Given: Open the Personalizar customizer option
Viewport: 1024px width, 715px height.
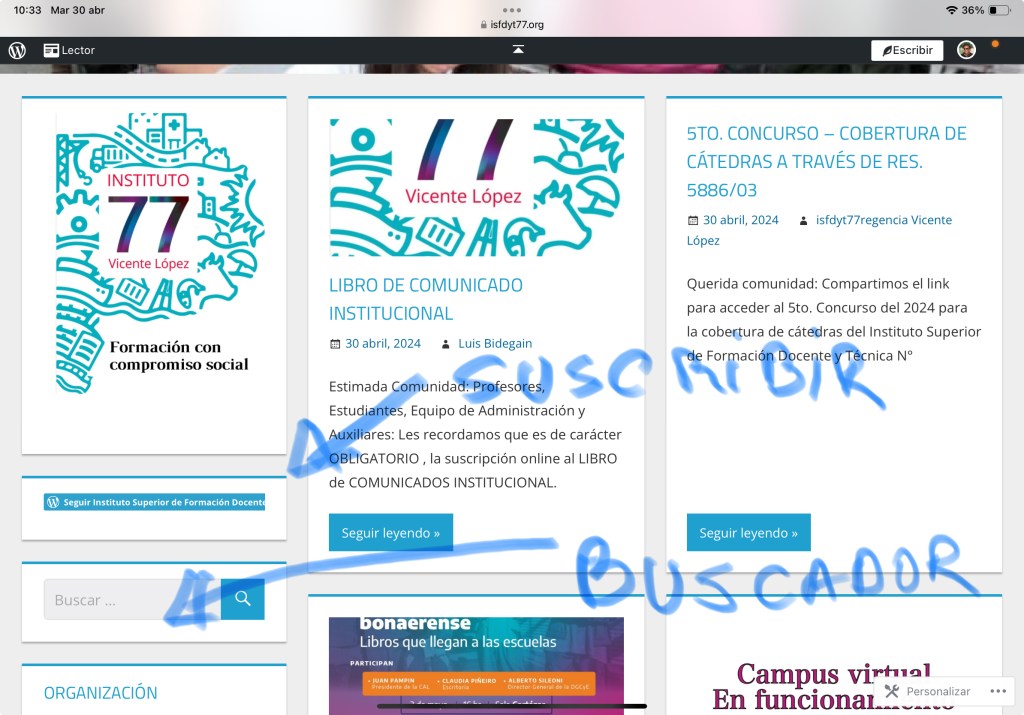Looking at the screenshot, I should pos(929,691).
